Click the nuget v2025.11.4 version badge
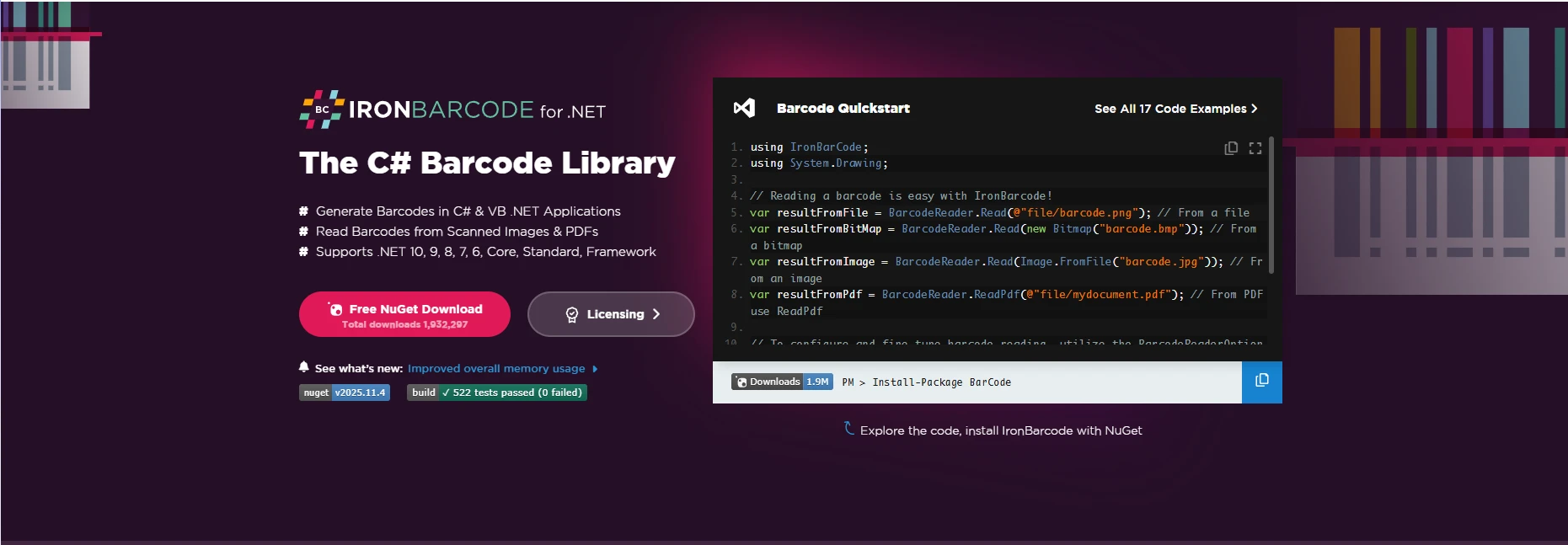Image resolution: width=1568 pixels, height=545 pixels. [x=345, y=393]
